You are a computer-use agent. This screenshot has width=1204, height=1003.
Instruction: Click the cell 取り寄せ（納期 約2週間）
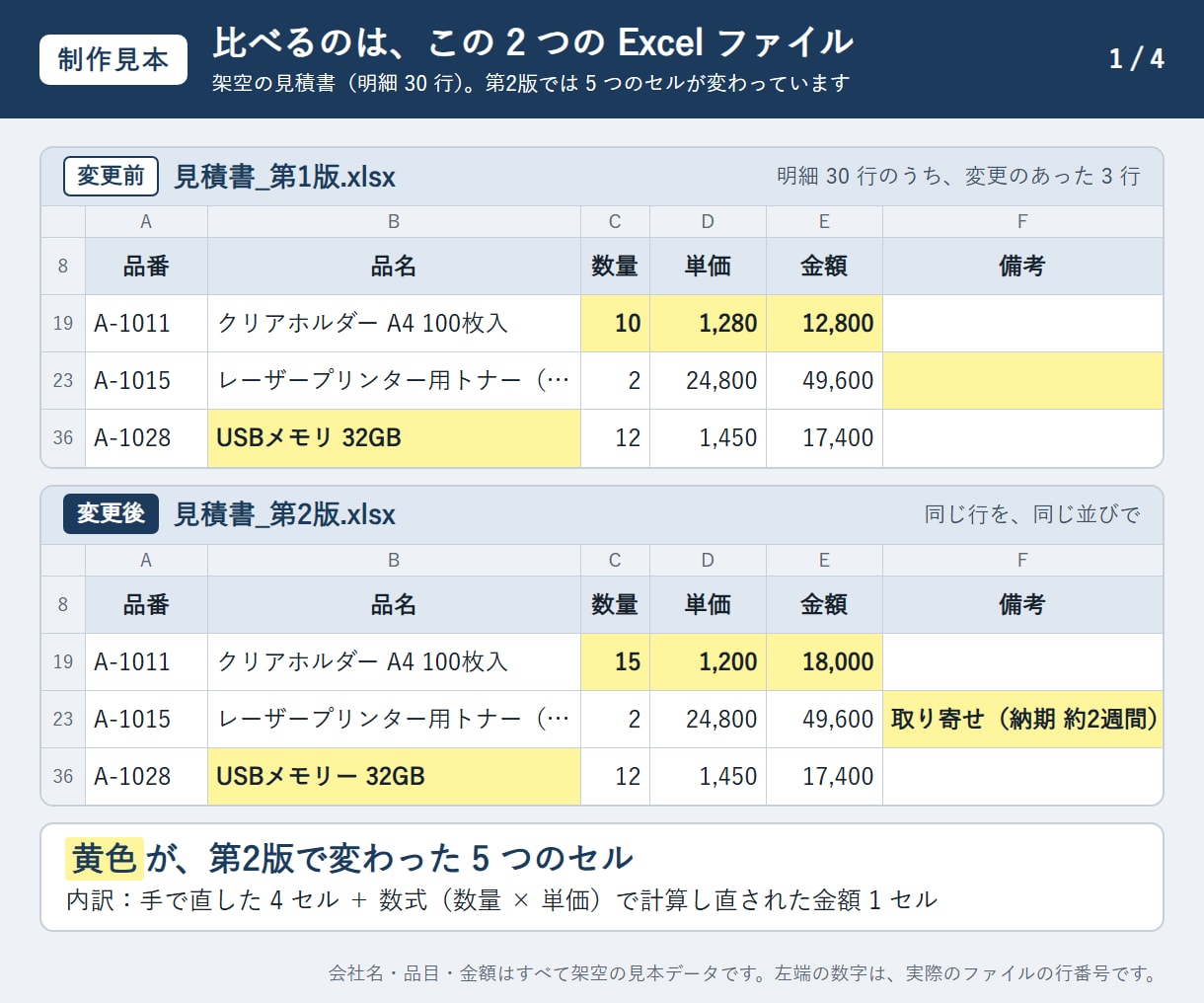tap(1022, 720)
